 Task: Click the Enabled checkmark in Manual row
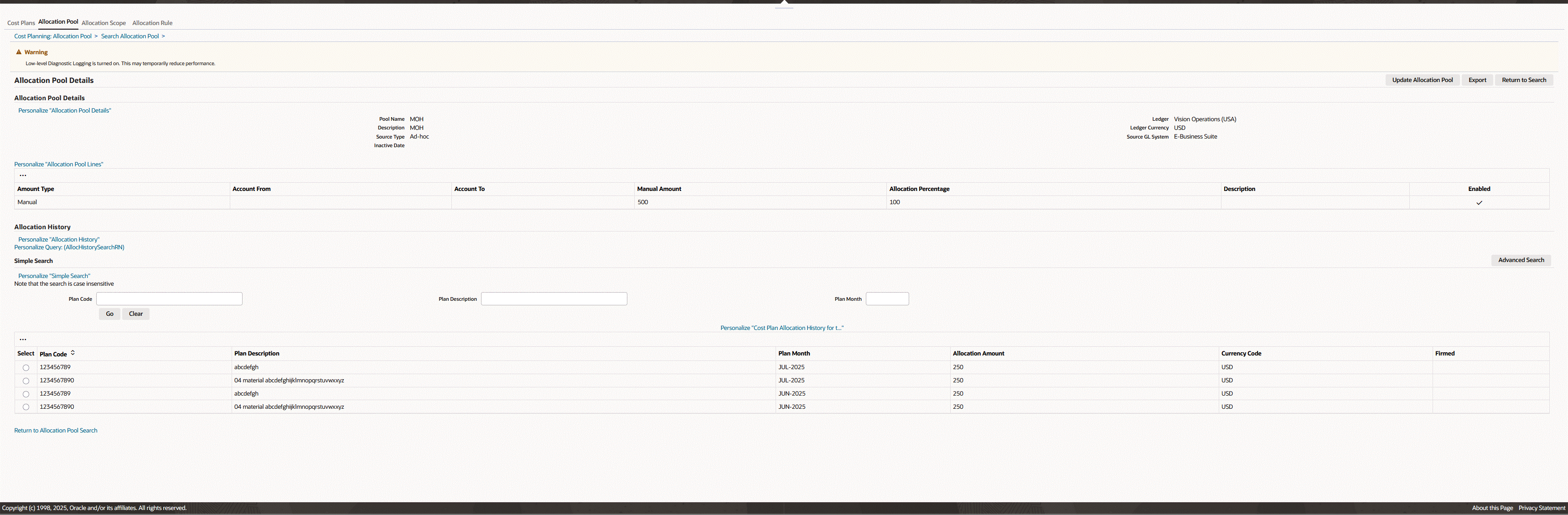1479,203
